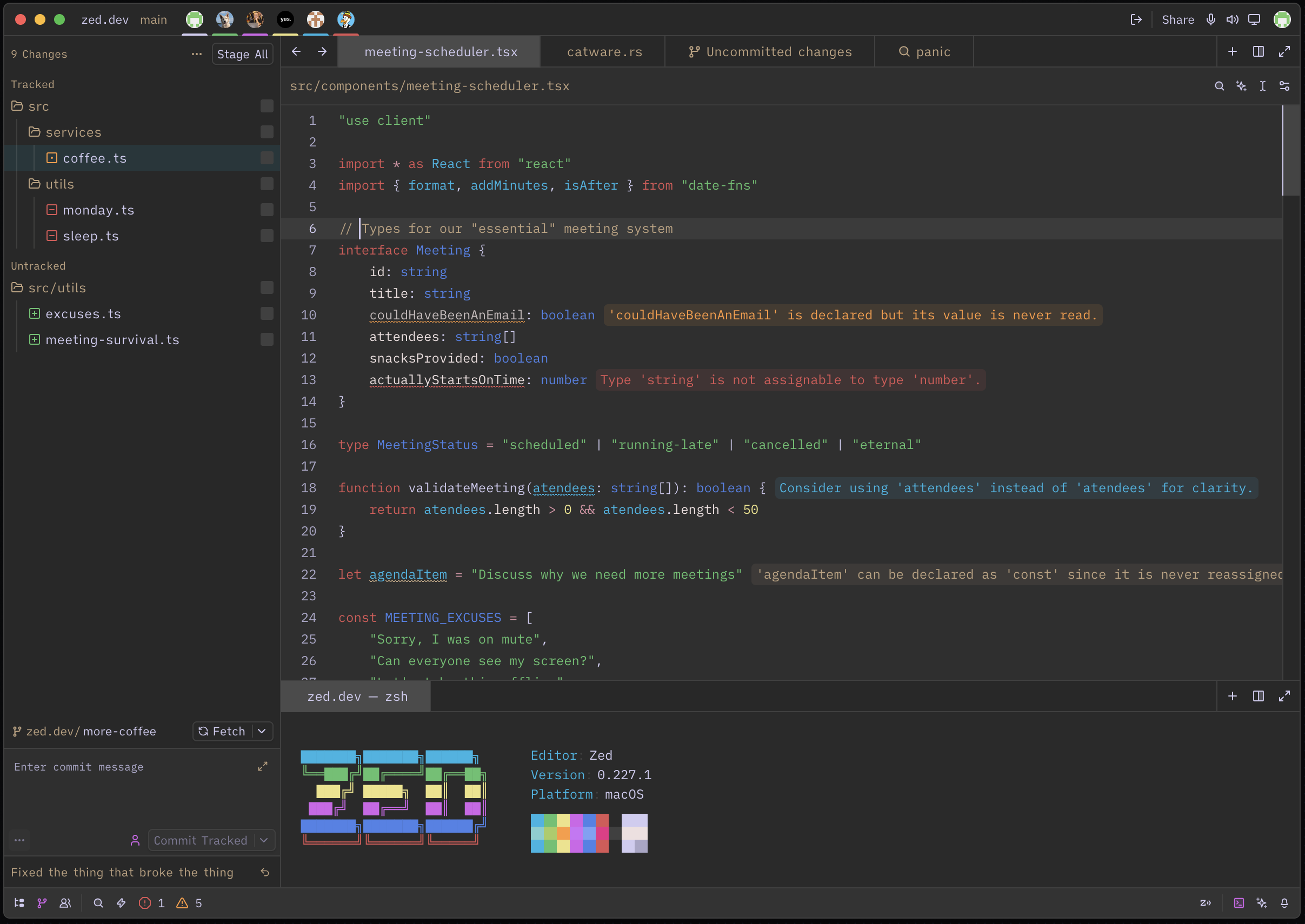Image resolution: width=1305 pixels, height=924 pixels.
Task: Click the Share button
Action: point(1178,19)
